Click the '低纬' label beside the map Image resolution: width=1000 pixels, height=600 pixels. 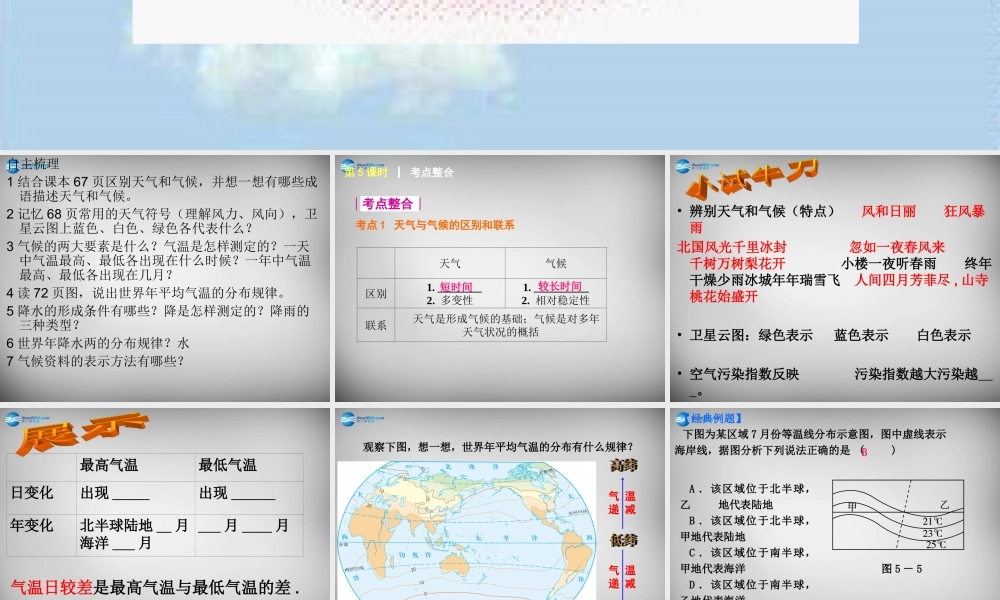(x=624, y=540)
